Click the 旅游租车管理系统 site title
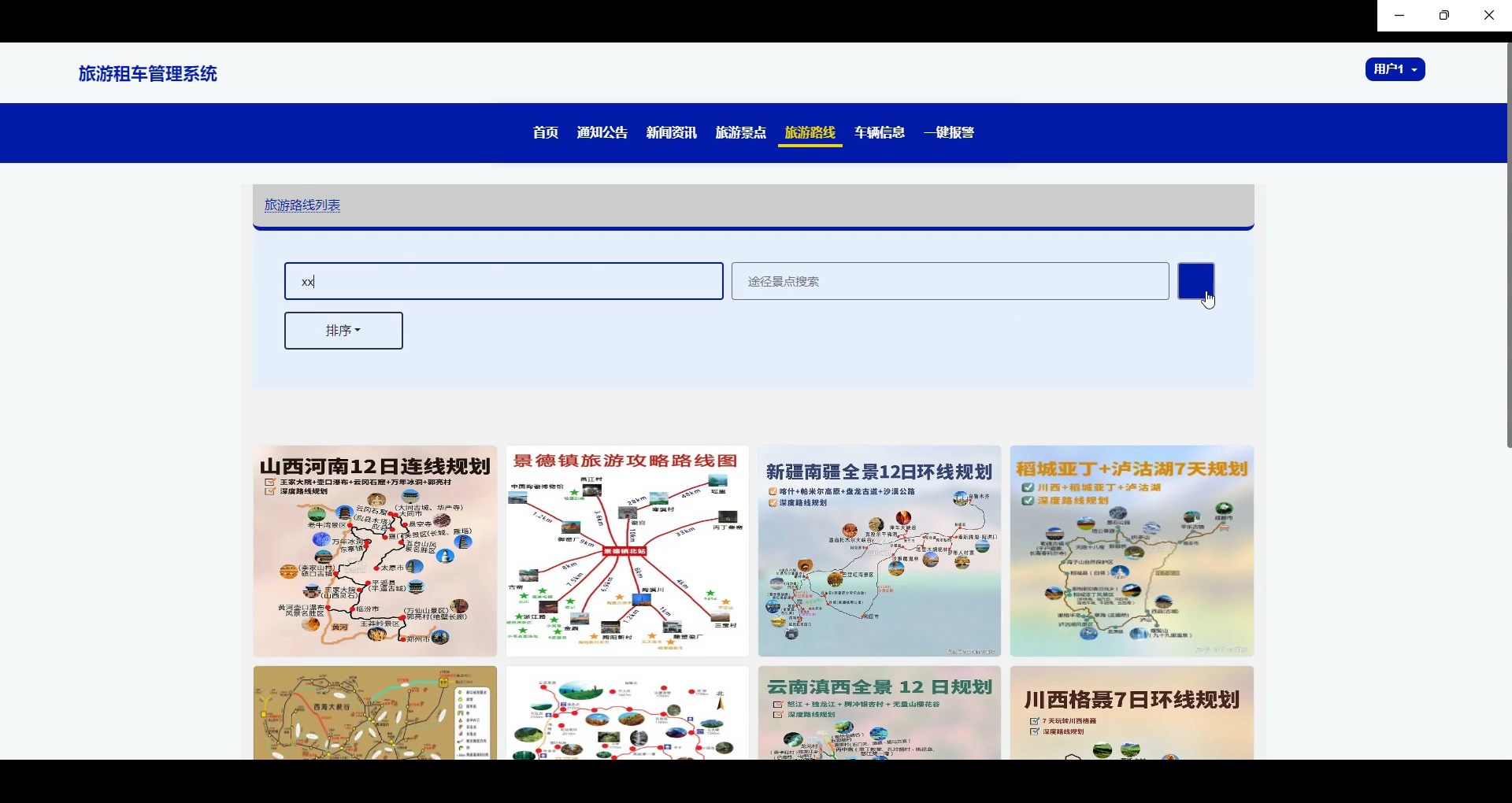This screenshot has width=1512, height=803. point(148,74)
